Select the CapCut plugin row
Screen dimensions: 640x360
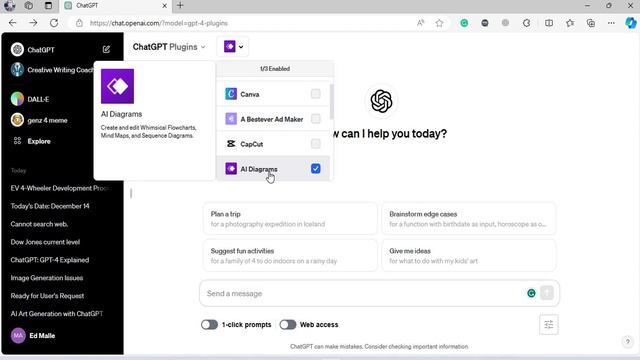[x=273, y=144]
